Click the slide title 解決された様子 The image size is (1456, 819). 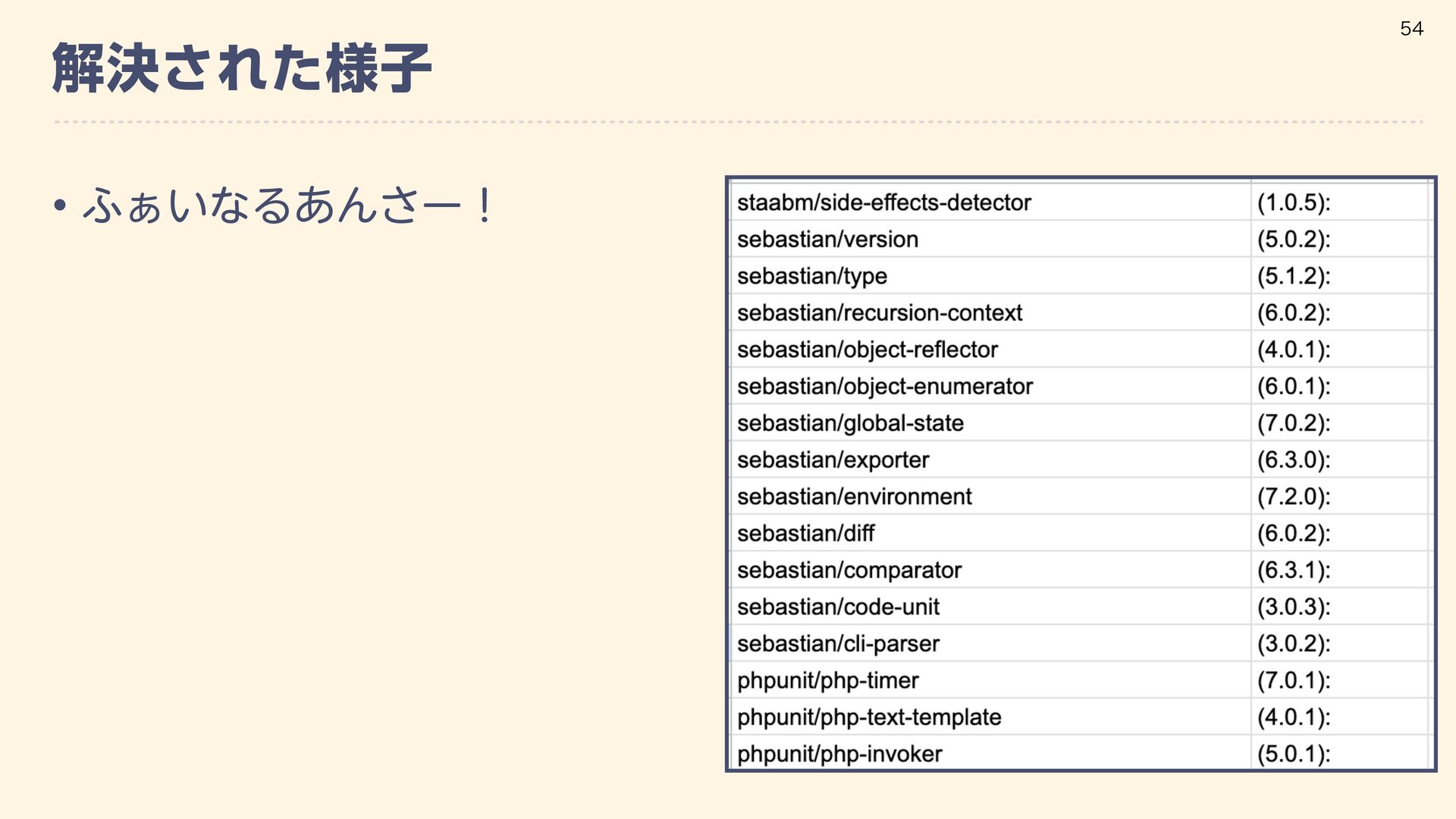pos(242,68)
